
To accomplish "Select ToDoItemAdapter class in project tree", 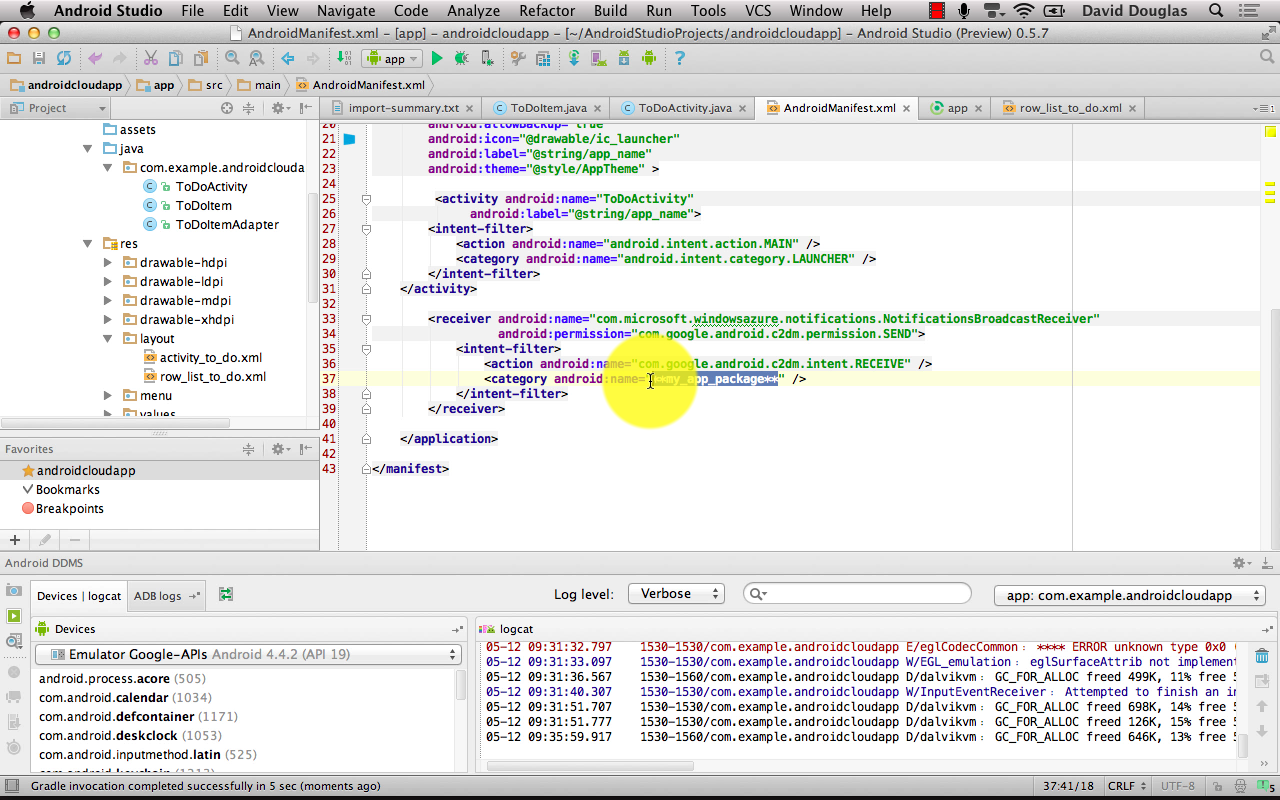I will (x=227, y=225).
